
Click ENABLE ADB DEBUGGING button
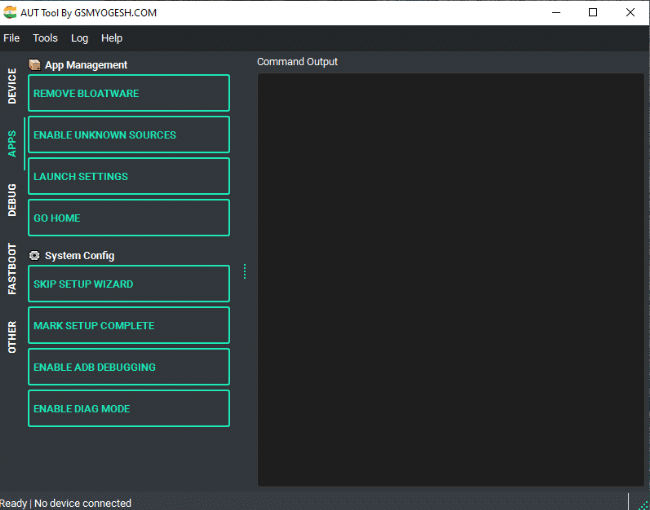click(x=128, y=367)
